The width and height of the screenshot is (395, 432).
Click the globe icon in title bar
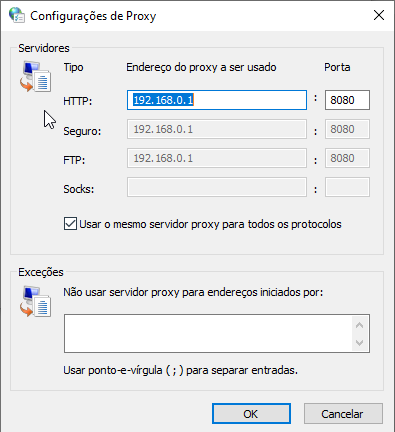17,15
